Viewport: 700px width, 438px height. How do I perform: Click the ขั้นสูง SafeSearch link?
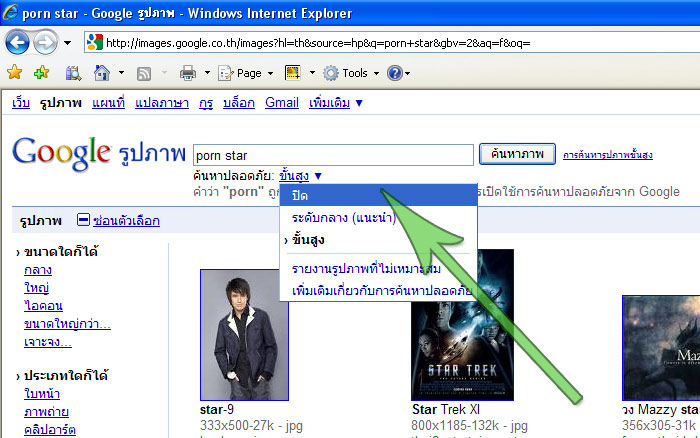(x=294, y=175)
